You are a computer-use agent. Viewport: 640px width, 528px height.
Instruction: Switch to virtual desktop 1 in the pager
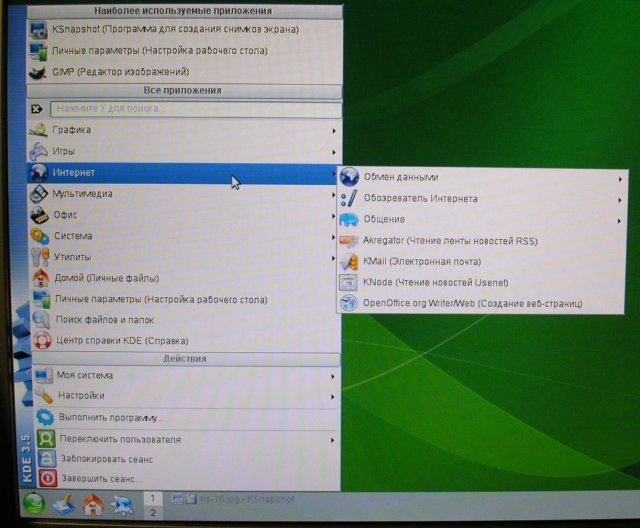point(153,498)
